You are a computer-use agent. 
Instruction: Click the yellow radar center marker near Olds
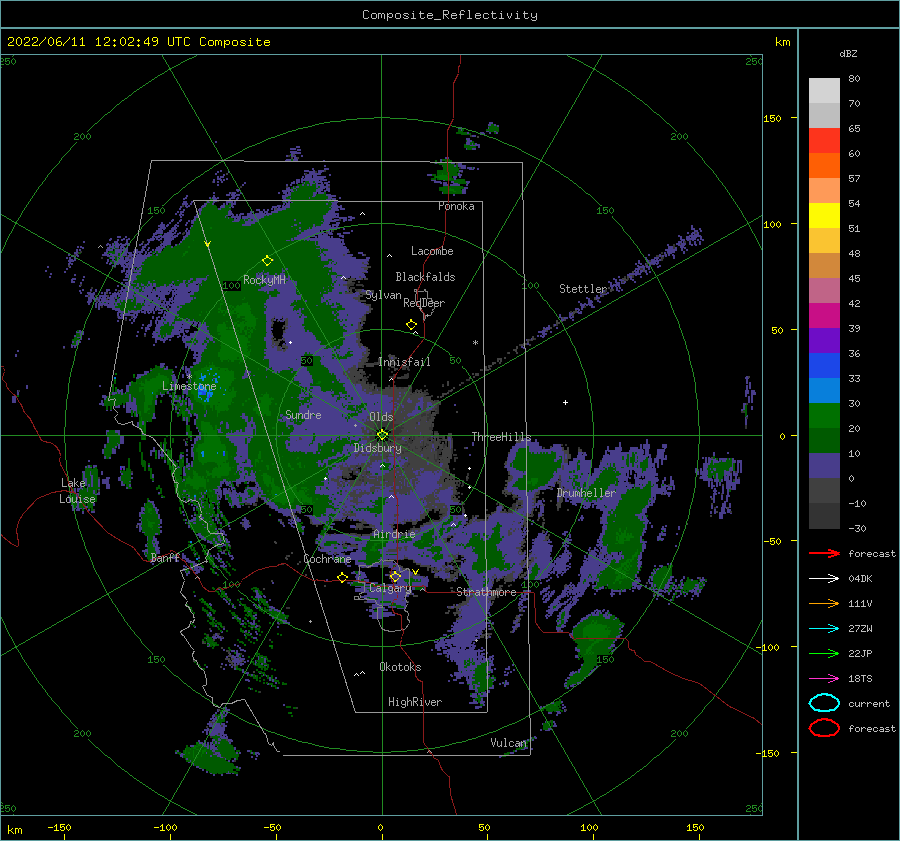pos(382,435)
